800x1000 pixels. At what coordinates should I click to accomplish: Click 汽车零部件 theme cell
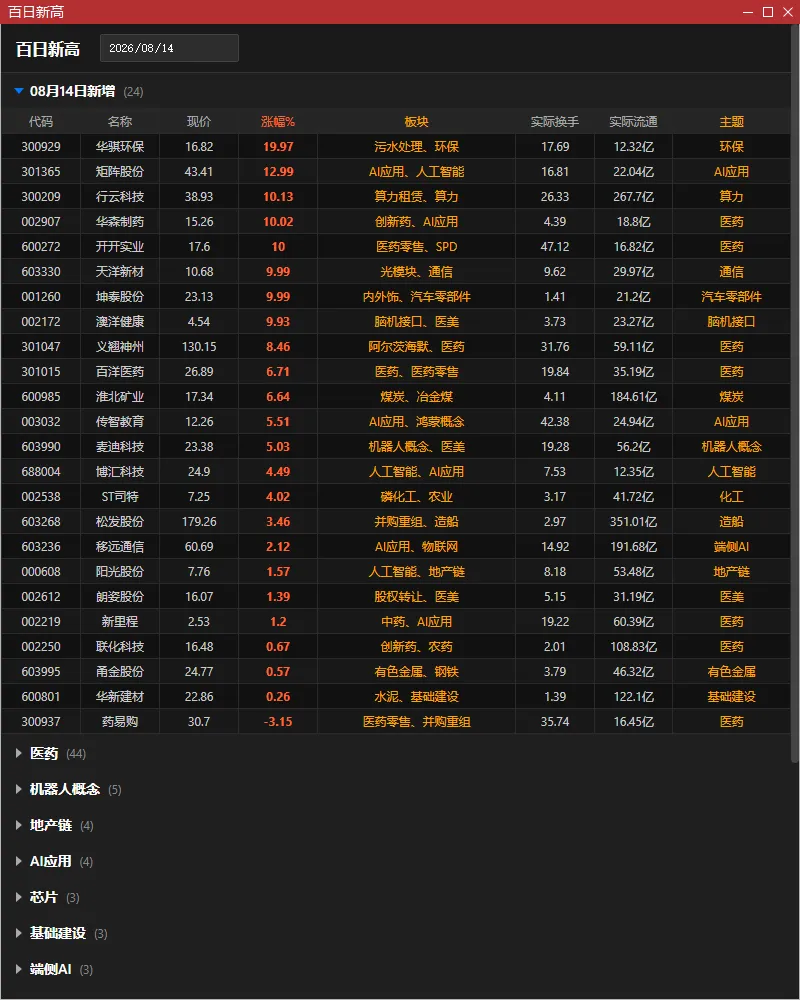click(x=732, y=297)
